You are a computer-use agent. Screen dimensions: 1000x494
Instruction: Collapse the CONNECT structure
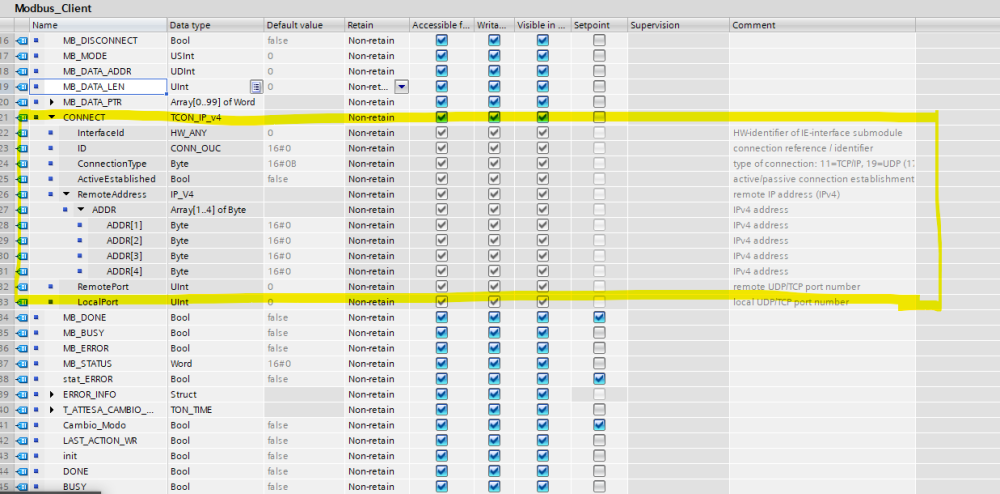52,118
